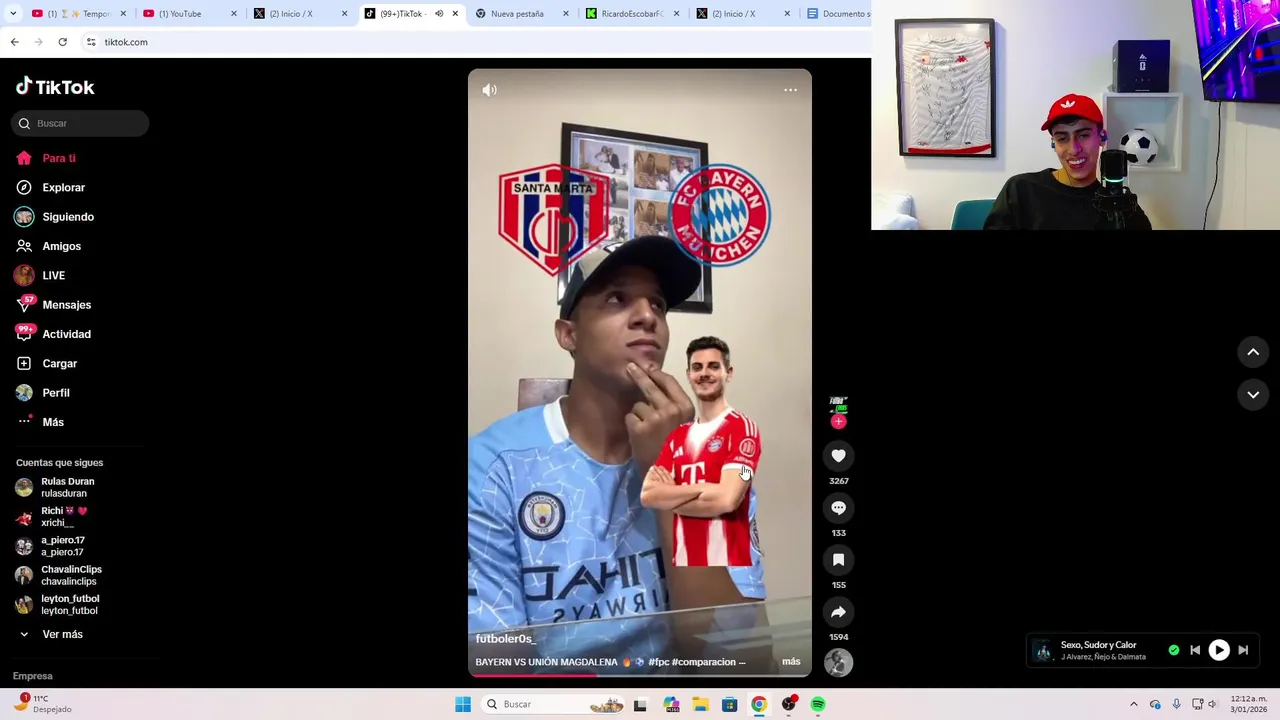Go forward in the browser
The image size is (1280, 720).
point(38,42)
